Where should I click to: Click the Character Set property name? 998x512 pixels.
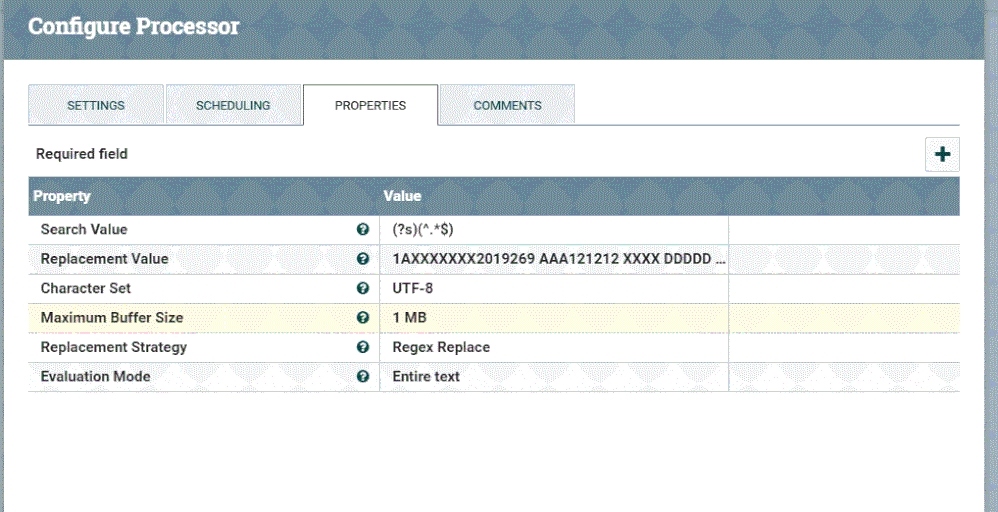click(x=86, y=288)
